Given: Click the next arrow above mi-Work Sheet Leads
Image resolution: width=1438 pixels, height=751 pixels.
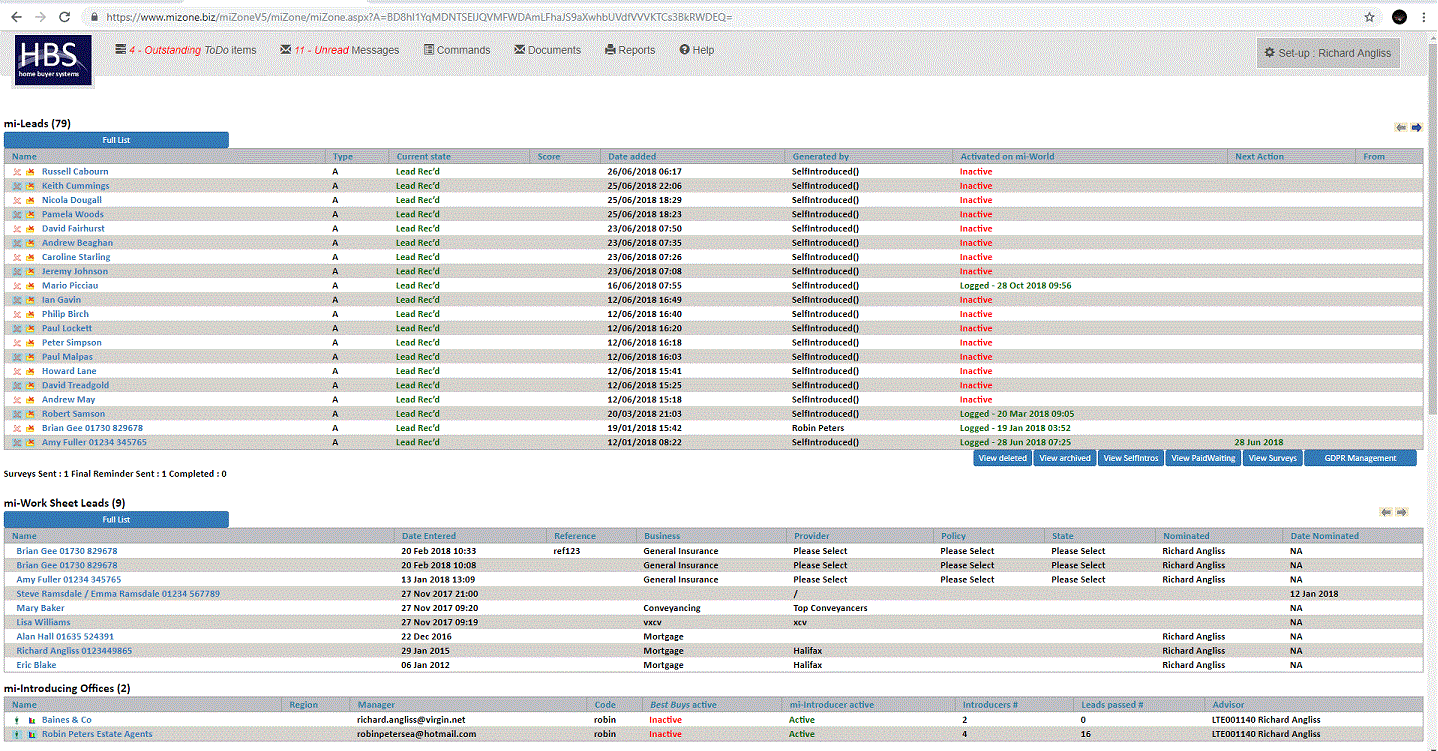Looking at the screenshot, I should click(1401, 512).
